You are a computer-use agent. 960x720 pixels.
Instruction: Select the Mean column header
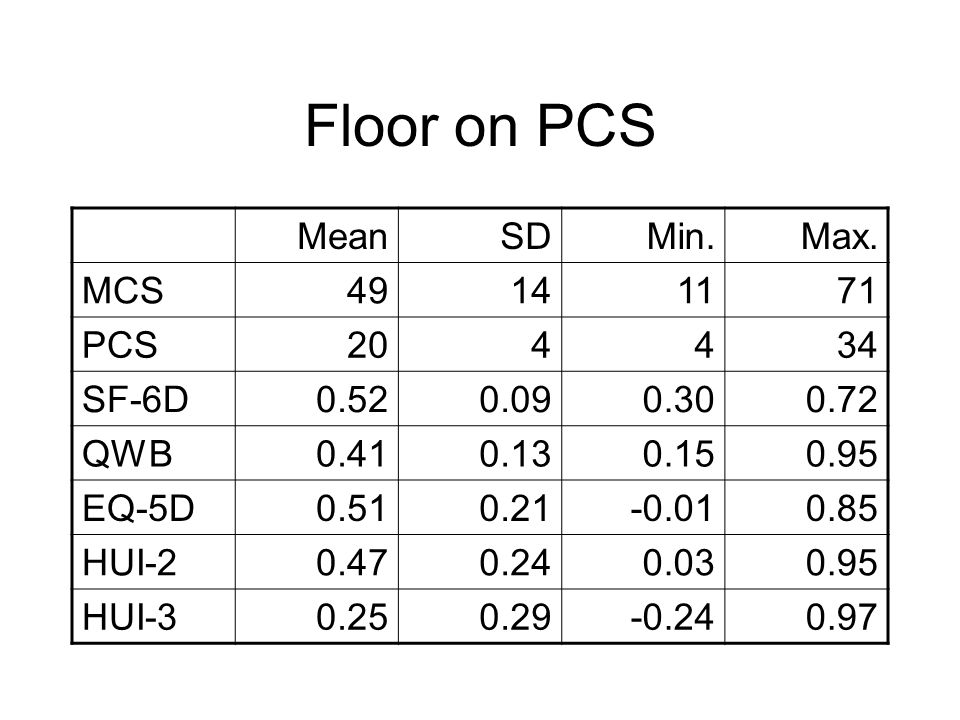(342, 237)
